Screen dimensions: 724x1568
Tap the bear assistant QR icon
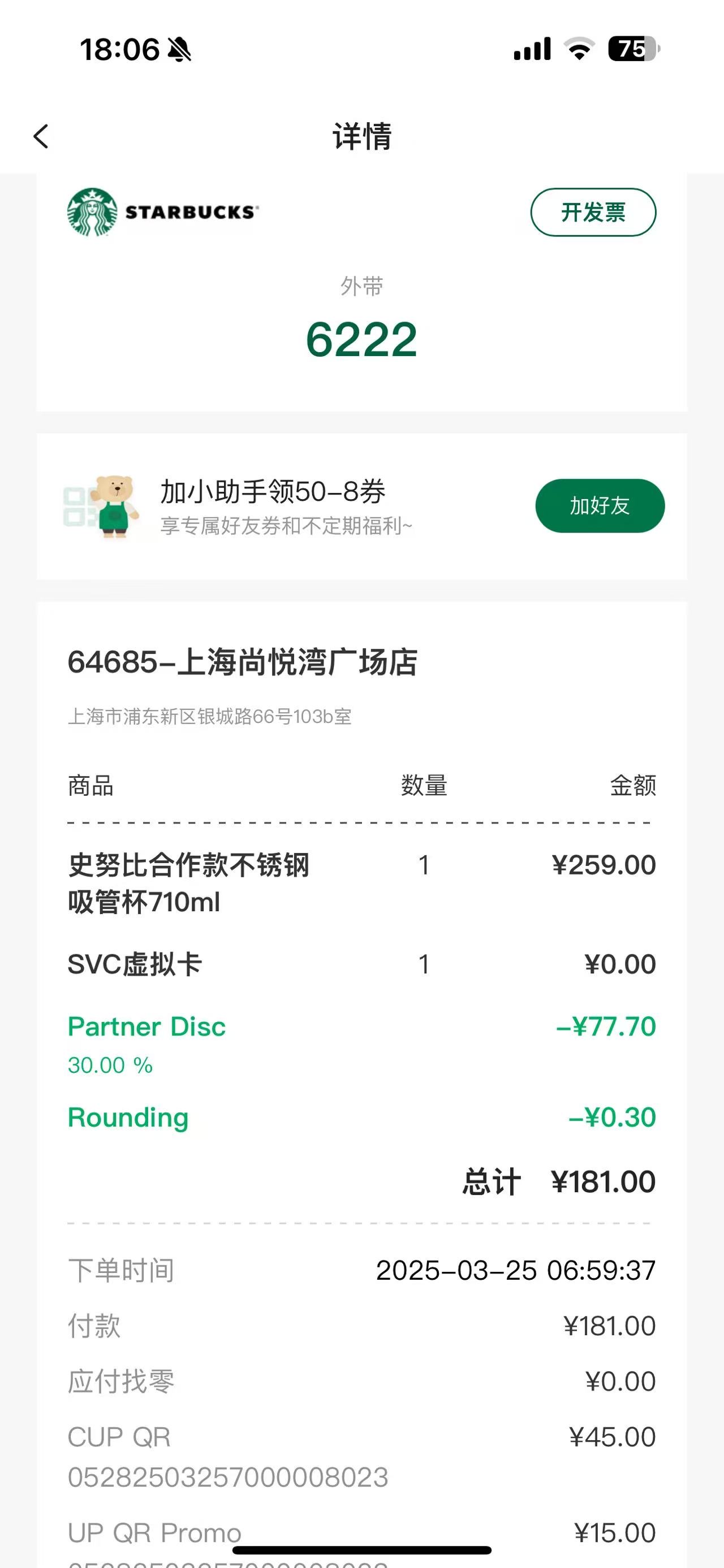(101, 507)
